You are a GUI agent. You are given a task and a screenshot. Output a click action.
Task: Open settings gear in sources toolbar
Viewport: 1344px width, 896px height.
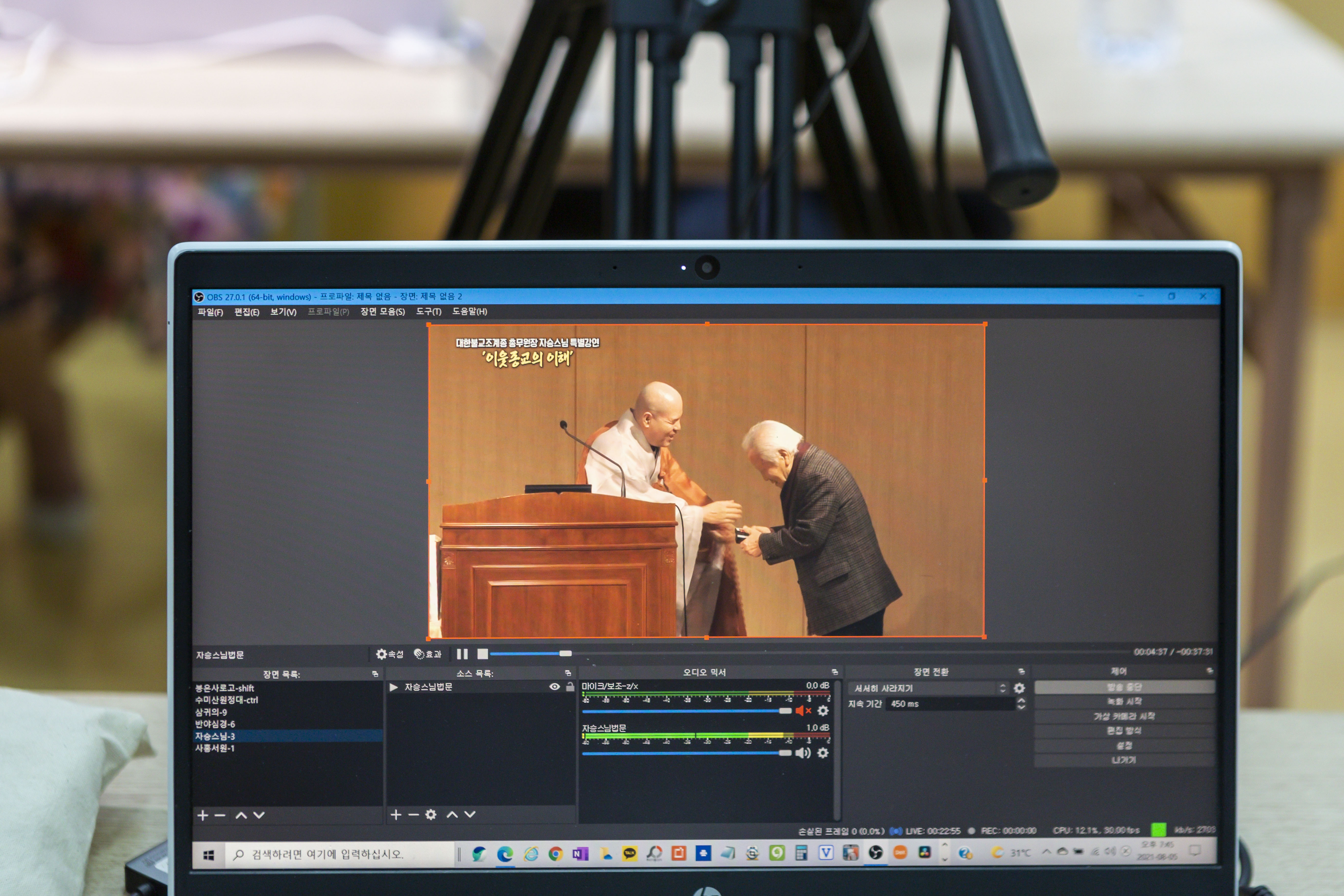point(431,815)
